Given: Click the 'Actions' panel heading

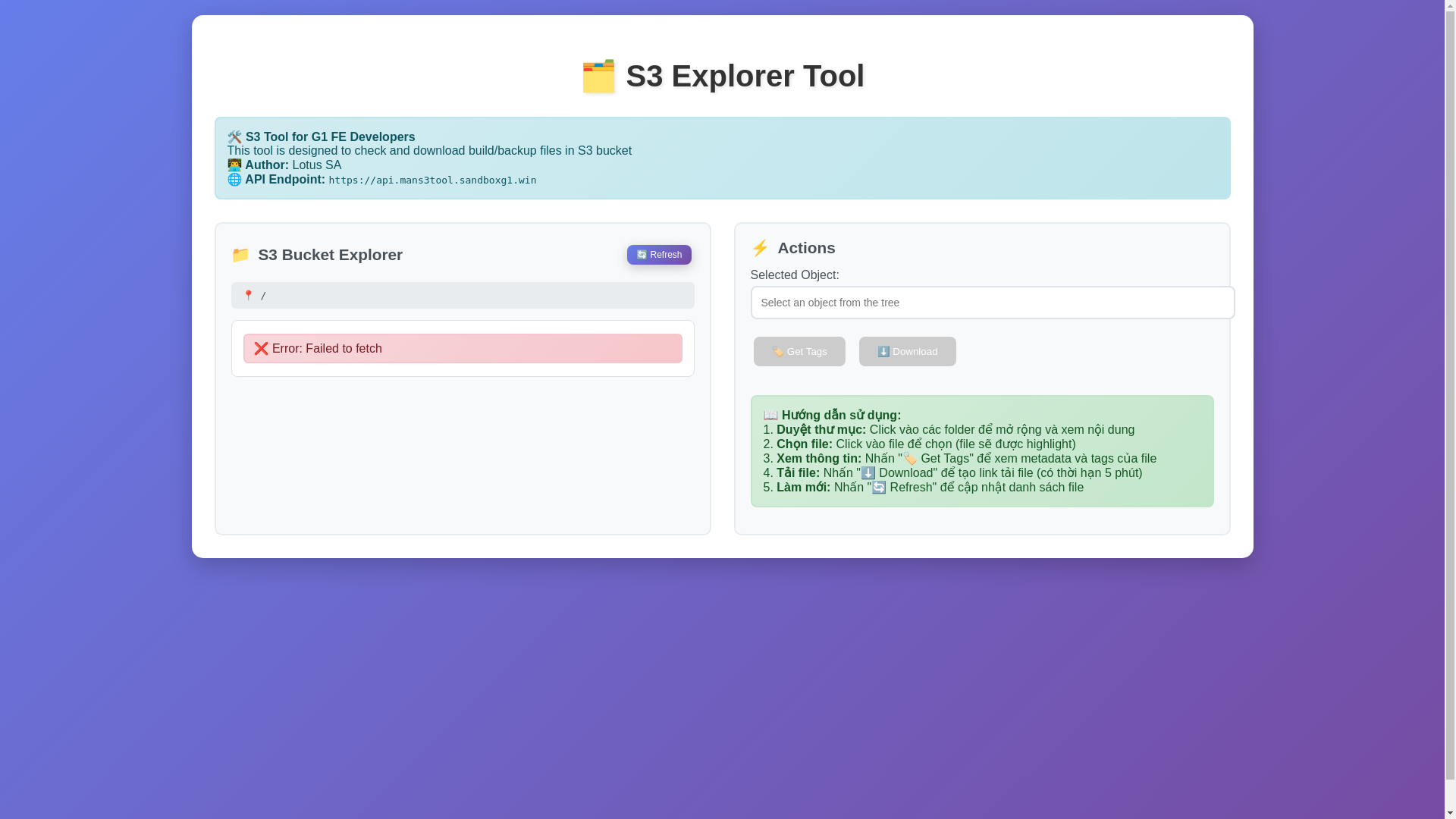Looking at the screenshot, I should pyautogui.click(x=806, y=248).
